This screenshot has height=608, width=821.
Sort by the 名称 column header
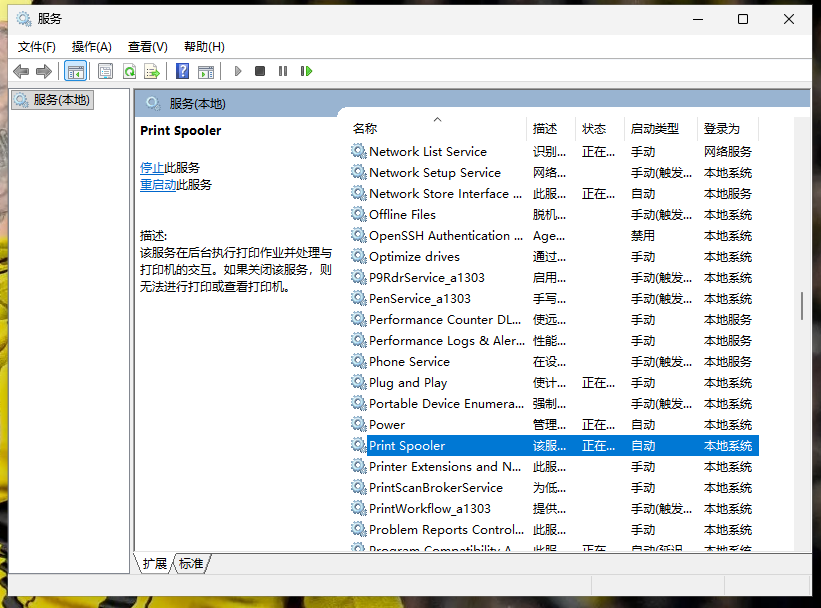pyautogui.click(x=437, y=128)
